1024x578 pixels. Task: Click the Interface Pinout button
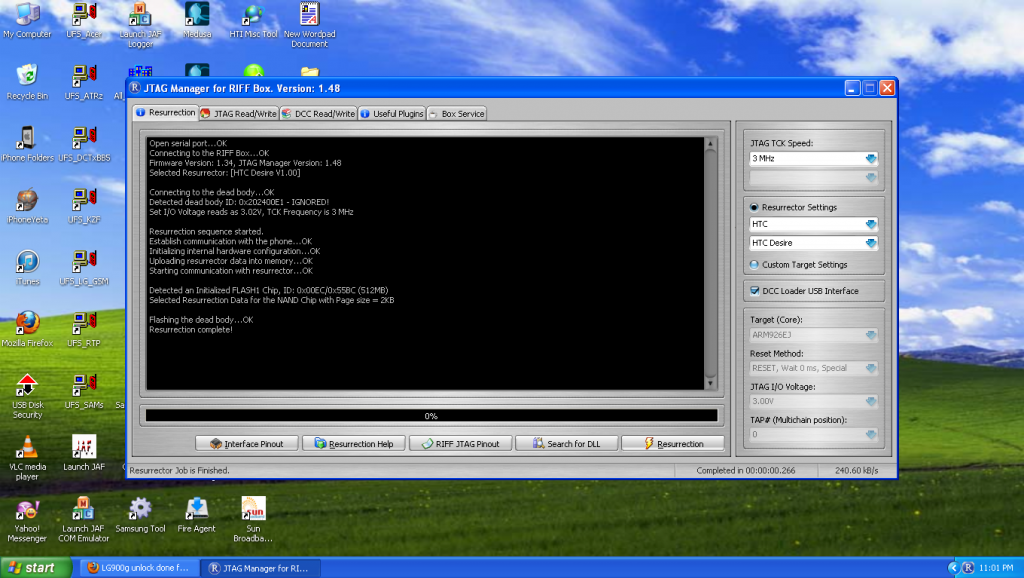point(247,443)
